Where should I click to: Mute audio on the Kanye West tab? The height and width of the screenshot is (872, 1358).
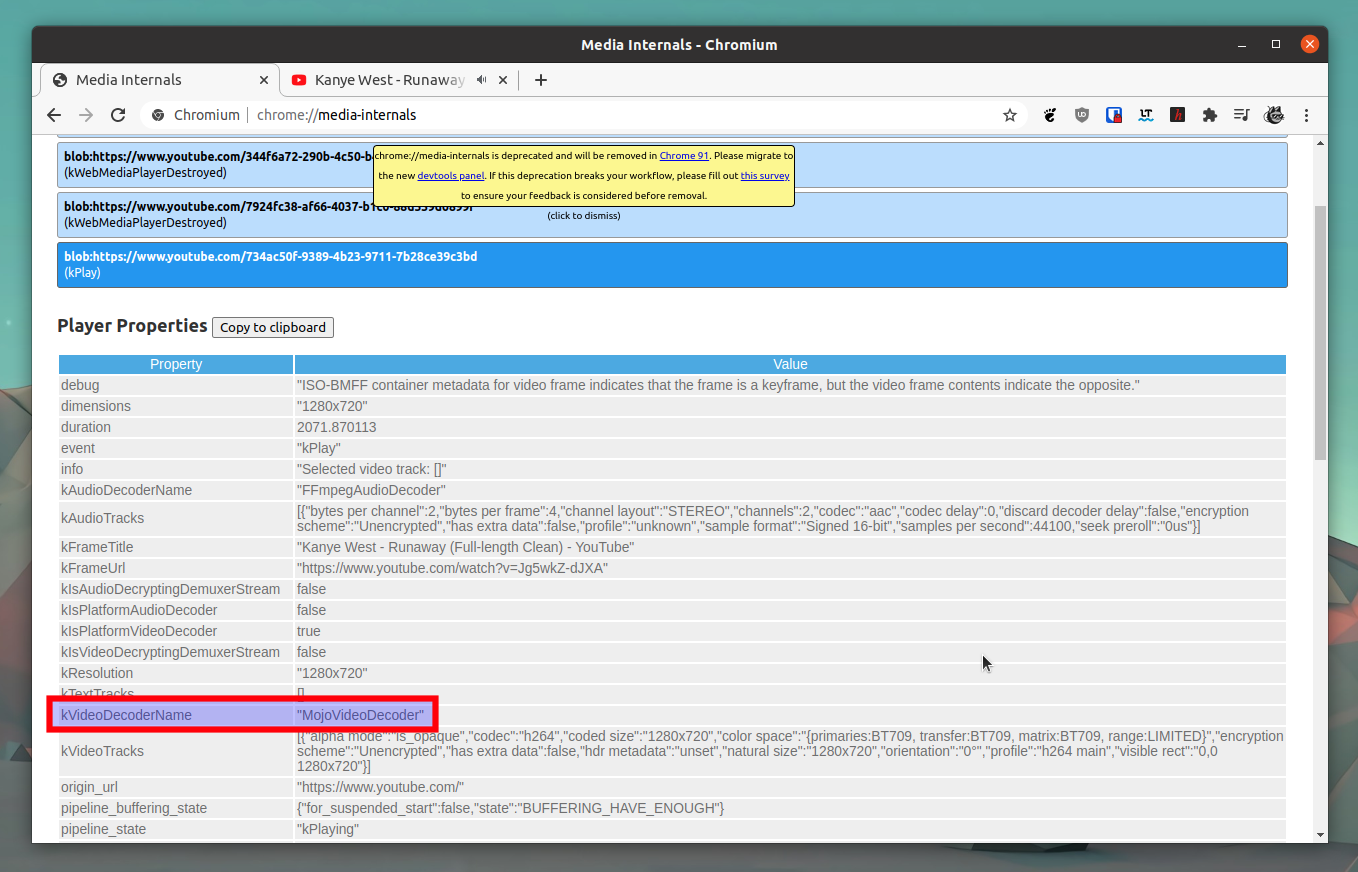pos(481,80)
